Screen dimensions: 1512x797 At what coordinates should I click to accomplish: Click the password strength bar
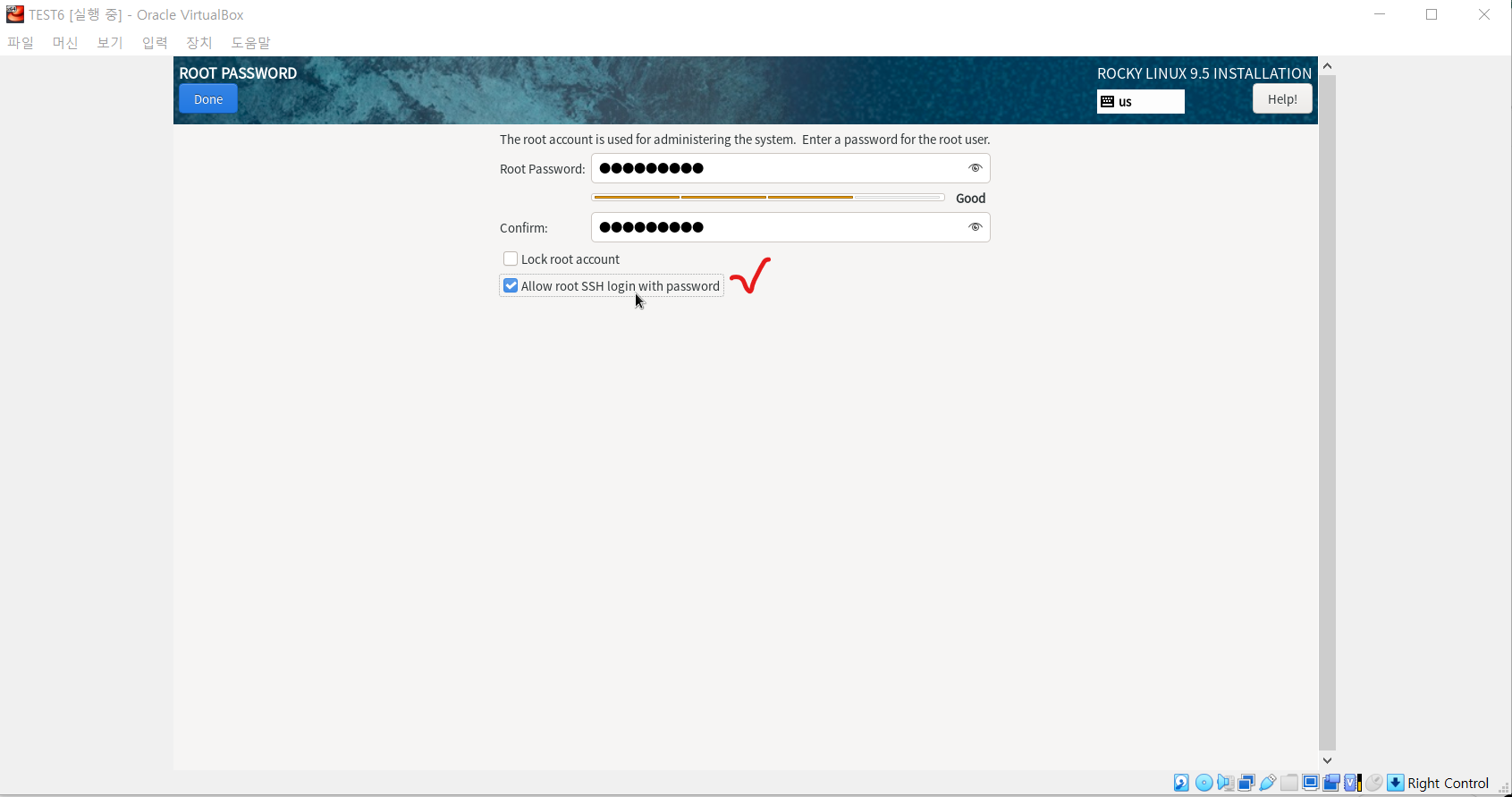pos(768,197)
